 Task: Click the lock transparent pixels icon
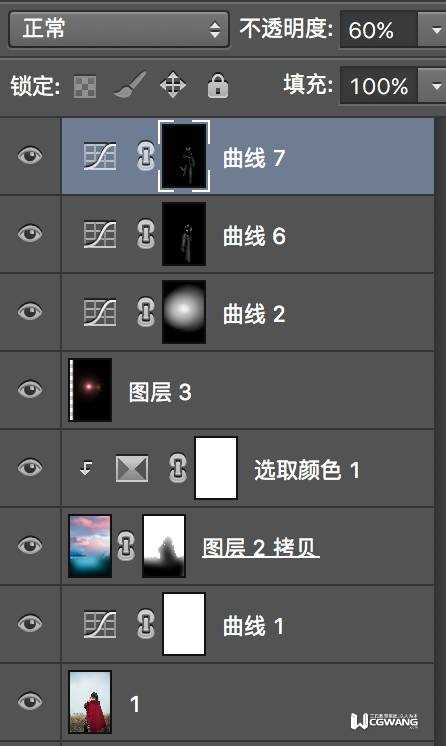pyautogui.click(x=85, y=87)
